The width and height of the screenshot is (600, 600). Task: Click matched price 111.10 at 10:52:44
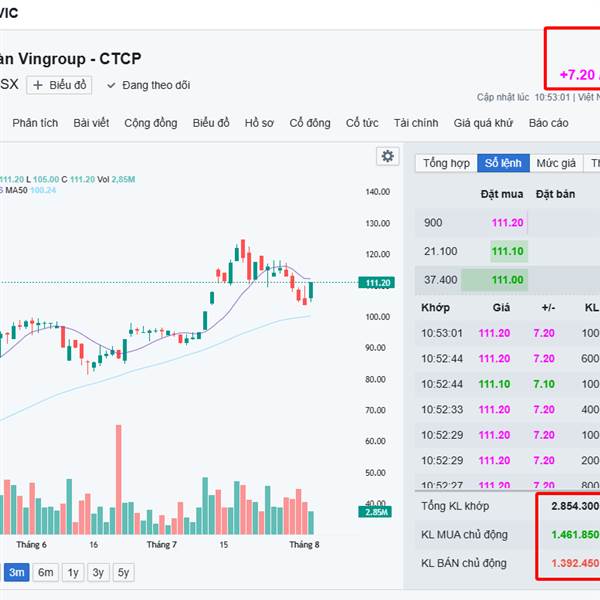[x=494, y=384]
